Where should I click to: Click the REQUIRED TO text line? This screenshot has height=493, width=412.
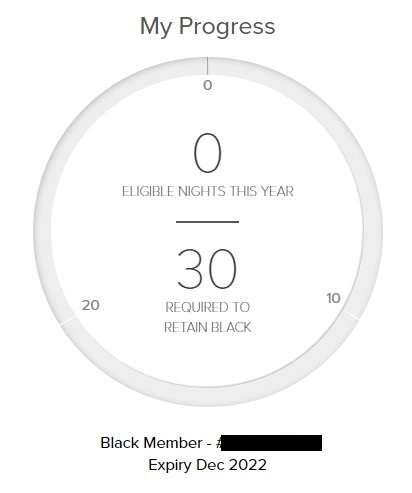tap(207, 307)
